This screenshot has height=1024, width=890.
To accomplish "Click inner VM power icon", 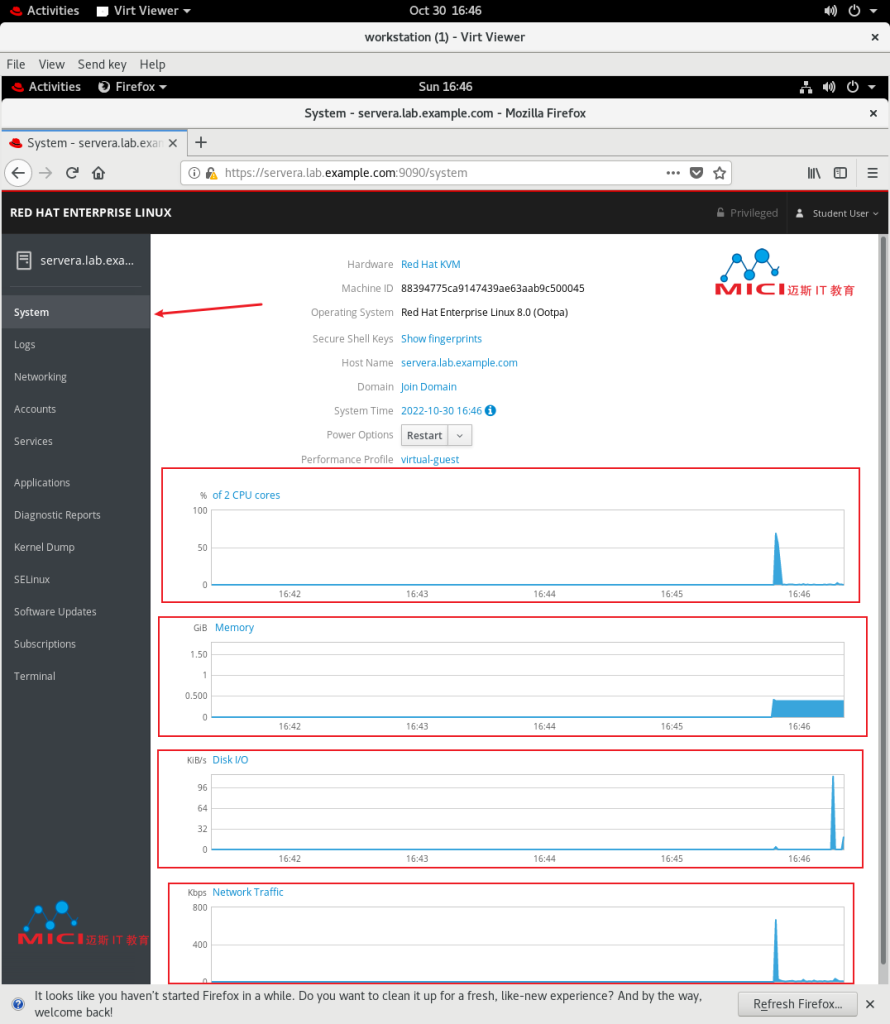I will coord(853,87).
